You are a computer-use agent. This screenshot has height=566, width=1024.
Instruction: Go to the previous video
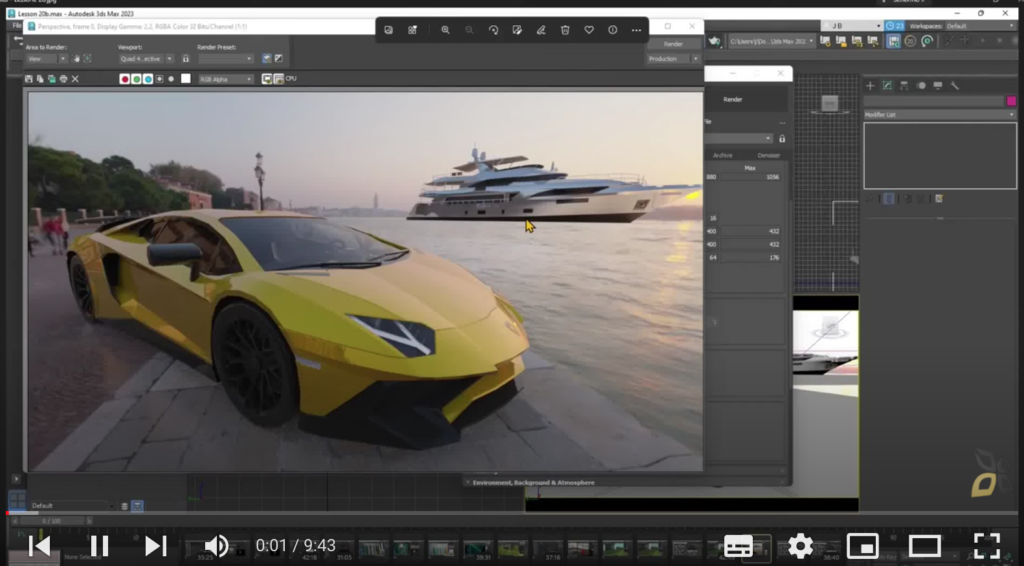[x=40, y=546]
